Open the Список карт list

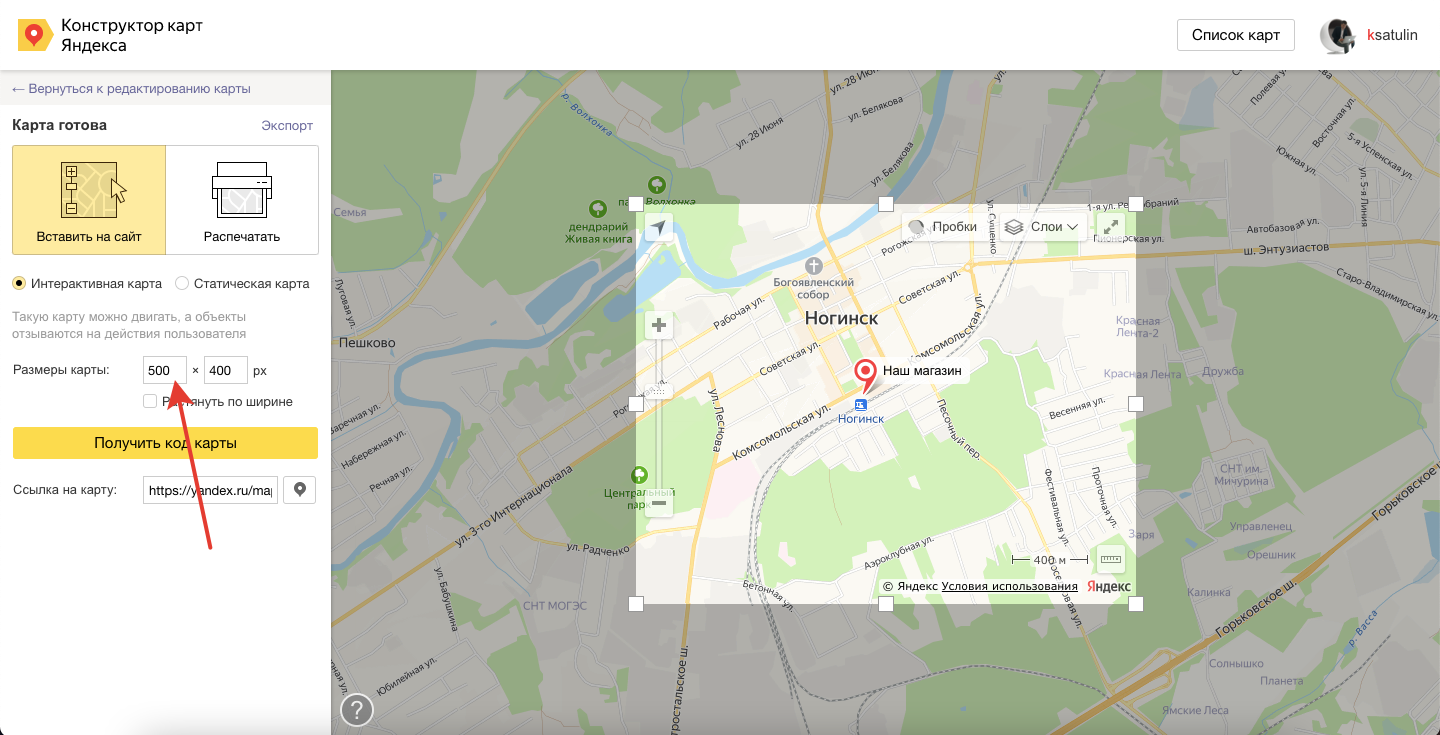tap(1235, 35)
